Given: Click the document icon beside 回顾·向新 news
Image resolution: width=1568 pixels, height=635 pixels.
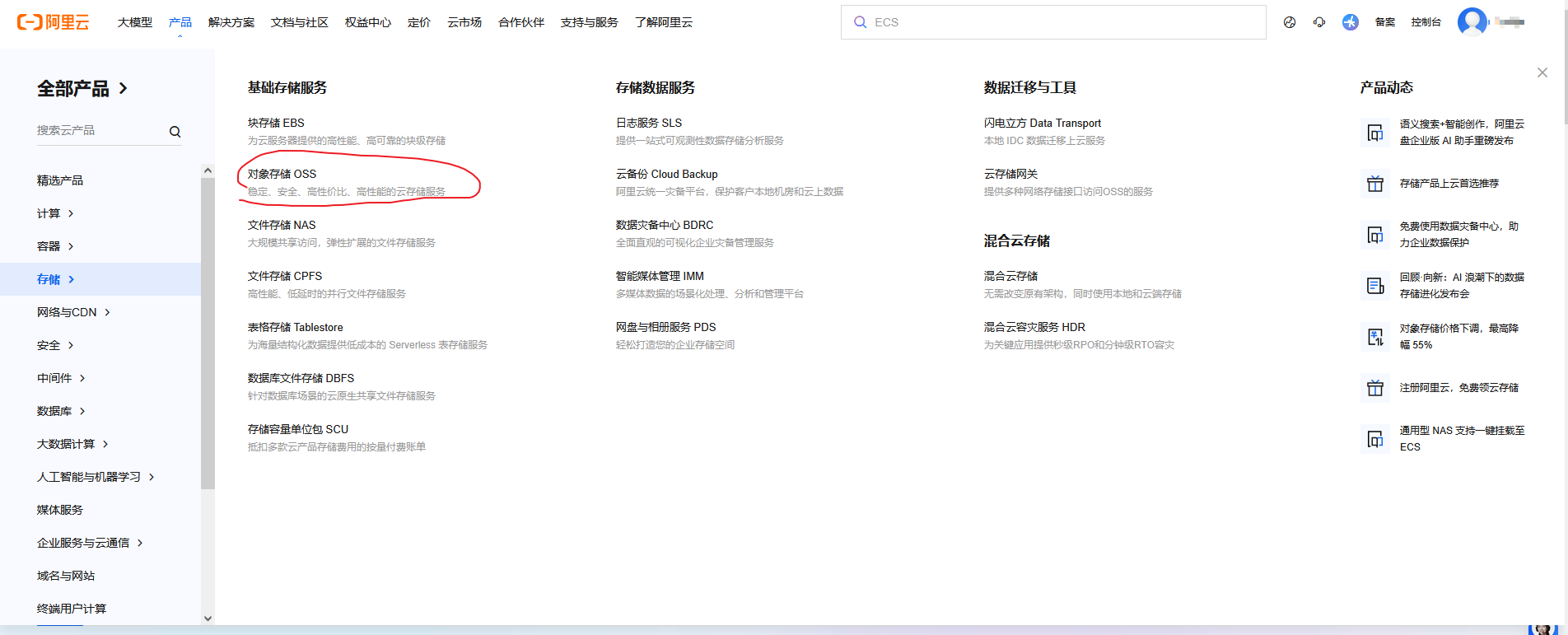Looking at the screenshot, I should 1375,286.
